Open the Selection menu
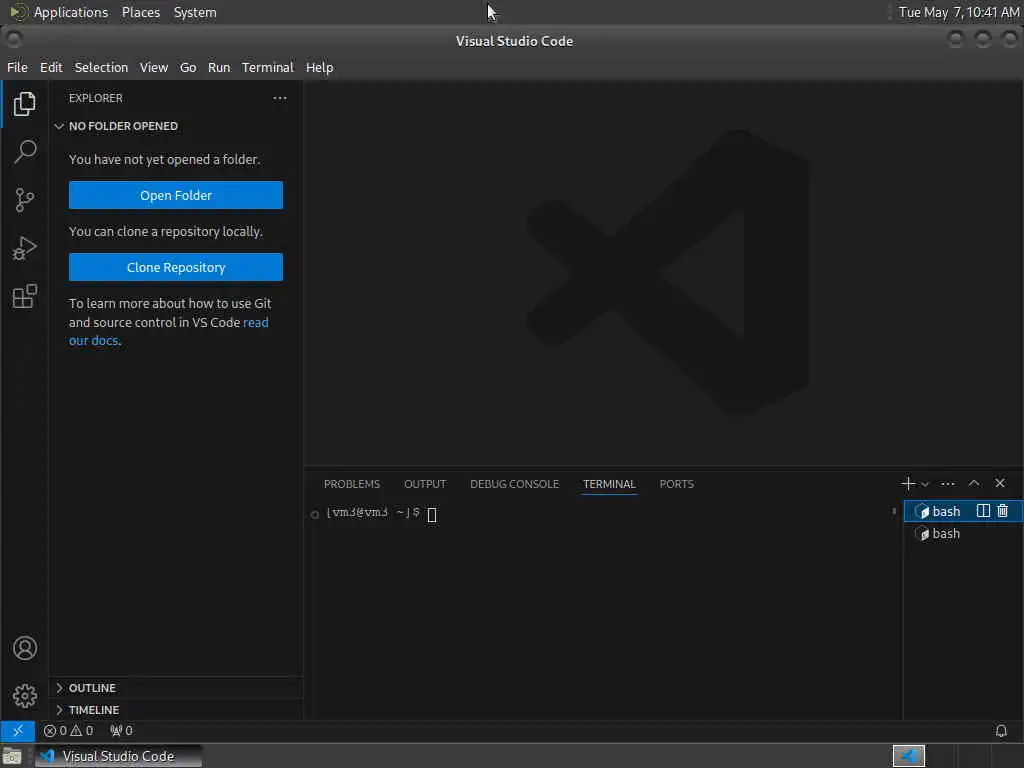 (x=101, y=67)
